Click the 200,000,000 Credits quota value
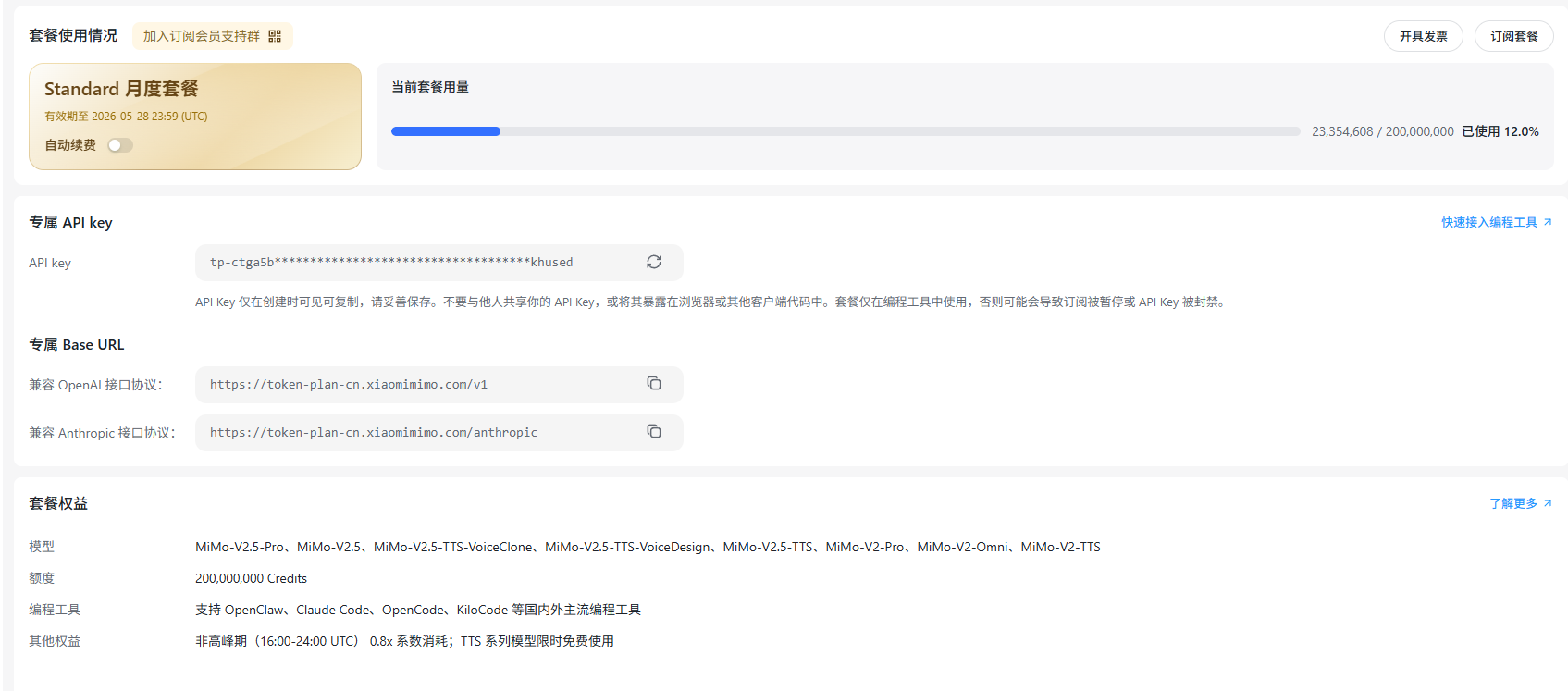This screenshot has width=1568, height=691. (x=251, y=578)
